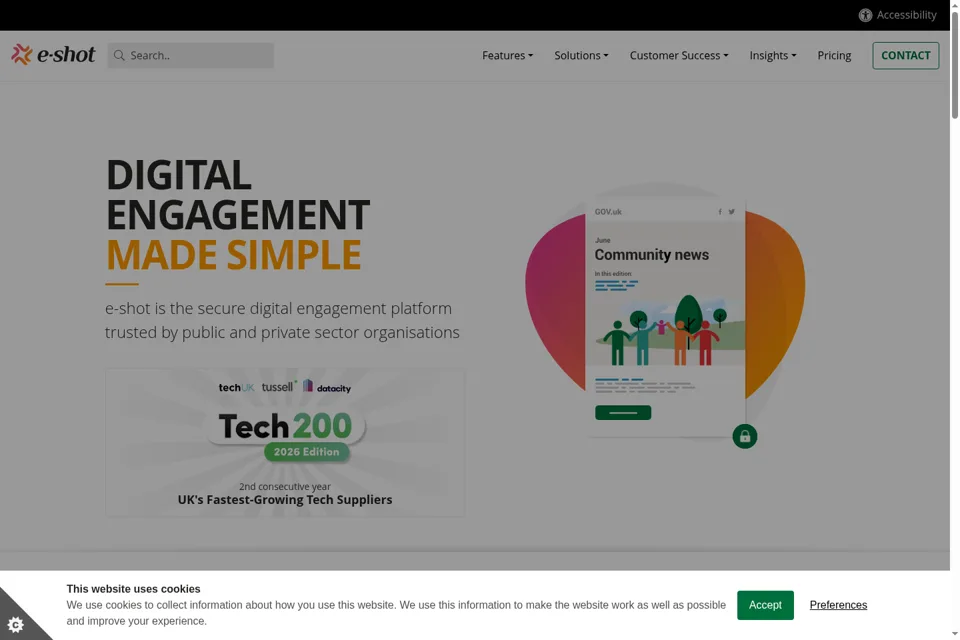Viewport: 960px width, 640px height.
Task: Click the Tech200 2026 Edition banner
Action: 285,442
